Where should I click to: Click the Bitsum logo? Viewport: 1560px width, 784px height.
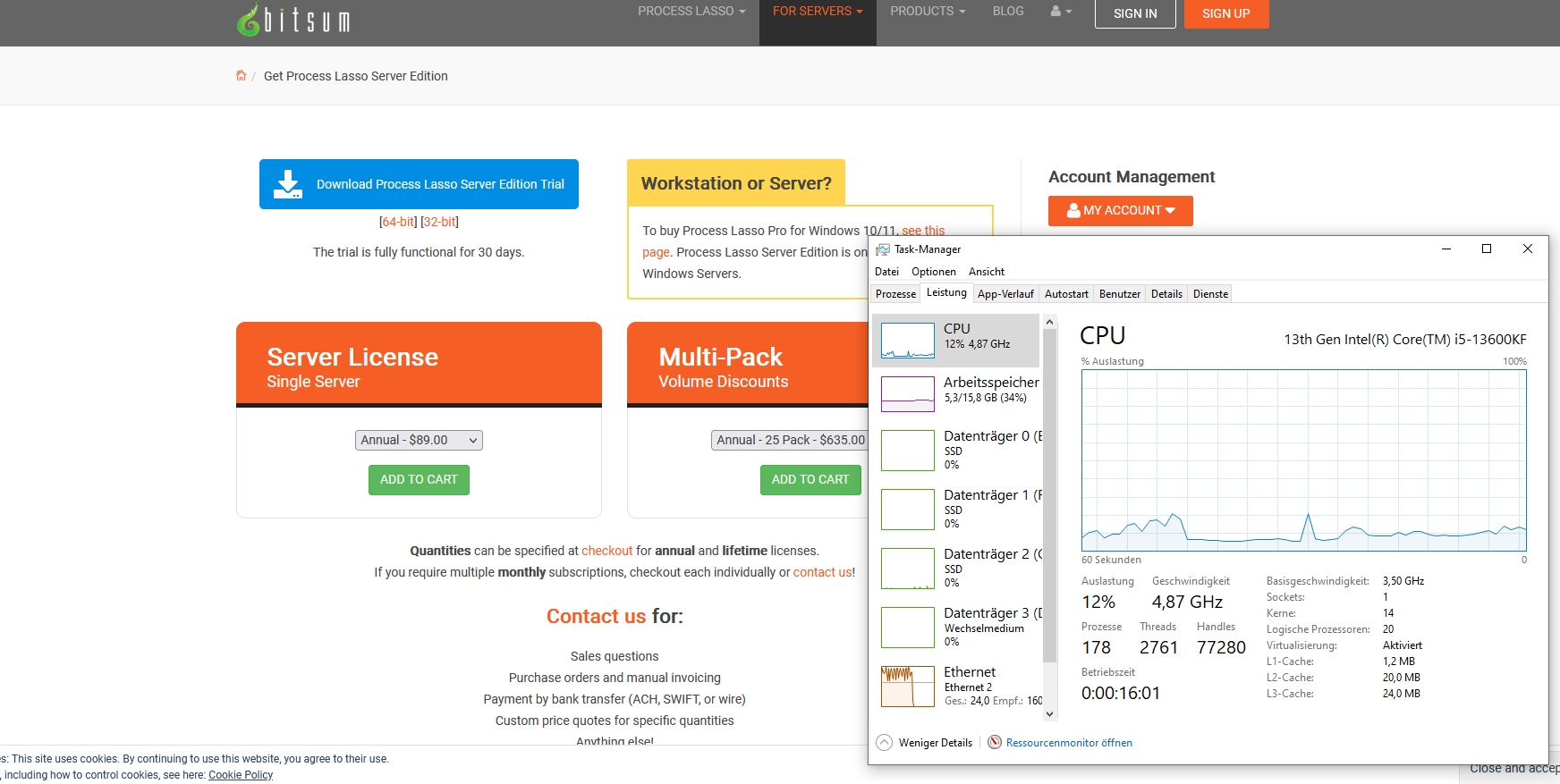pos(293,20)
